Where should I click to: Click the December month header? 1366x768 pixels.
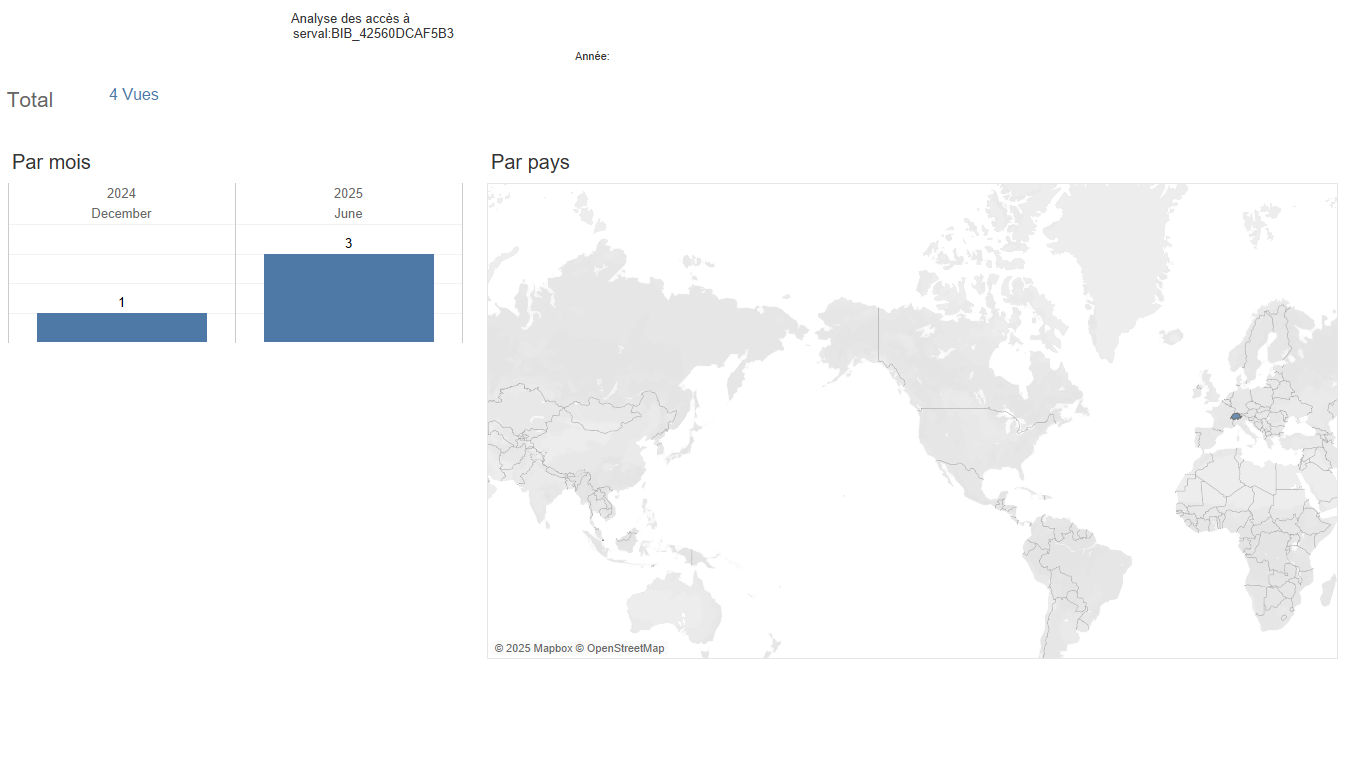click(121, 213)
